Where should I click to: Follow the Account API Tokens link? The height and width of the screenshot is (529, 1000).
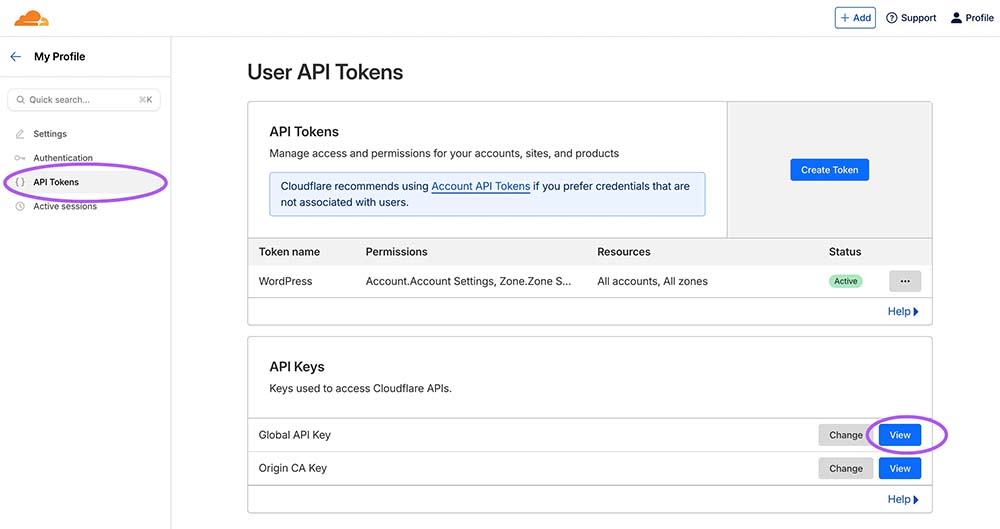(x=480, y=186)
